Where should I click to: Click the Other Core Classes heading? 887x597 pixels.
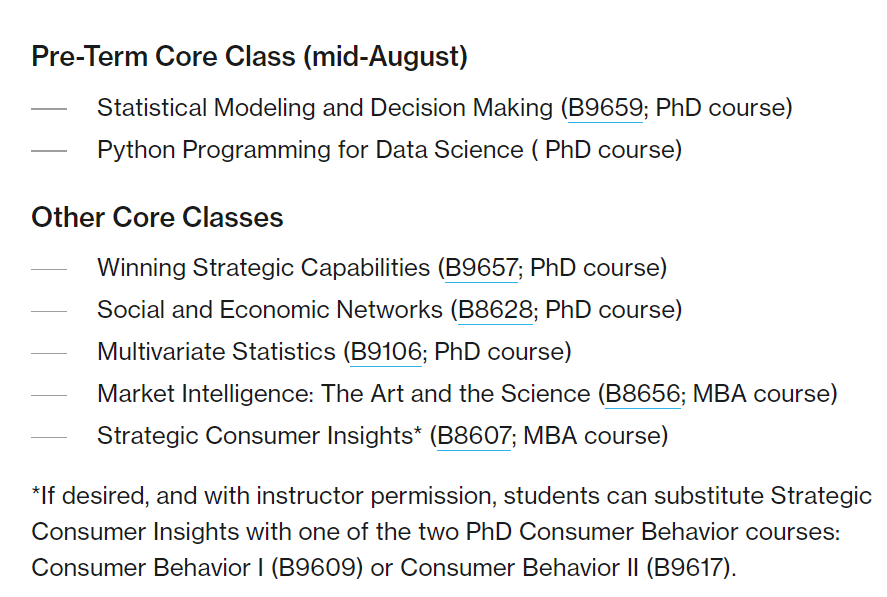pyautogui.click(x=157, y=217)
